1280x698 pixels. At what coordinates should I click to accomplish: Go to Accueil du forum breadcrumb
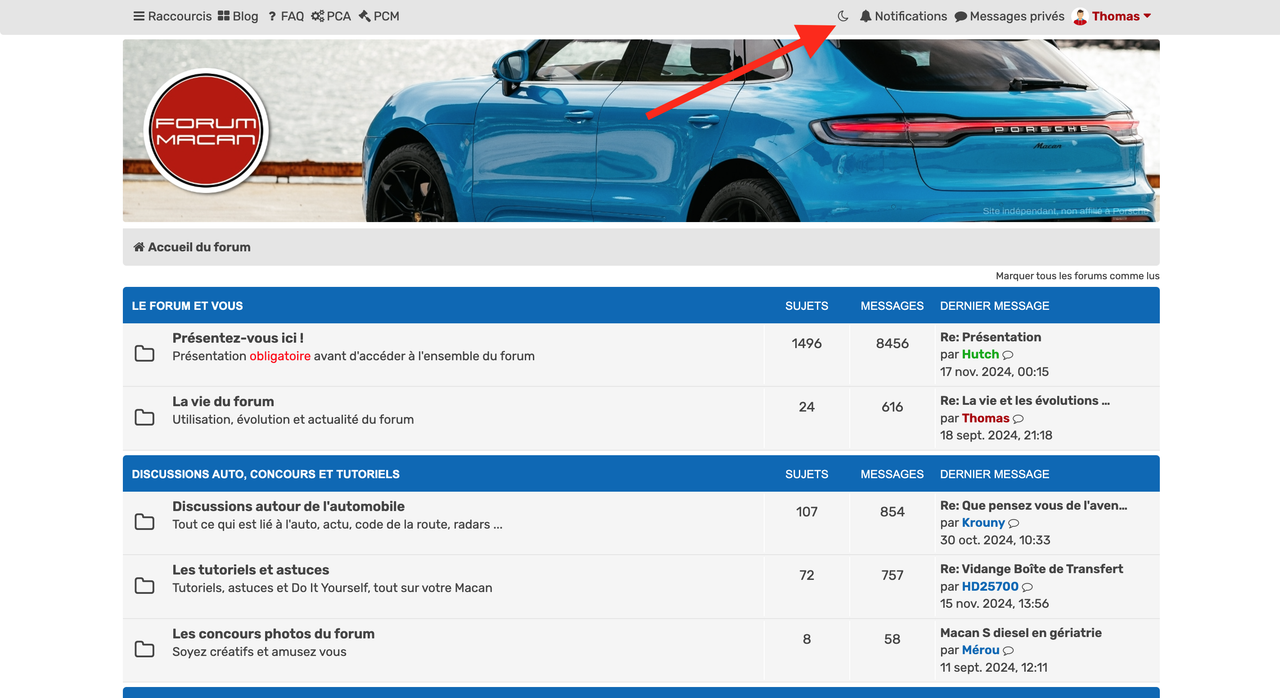(x=199, y=247)
